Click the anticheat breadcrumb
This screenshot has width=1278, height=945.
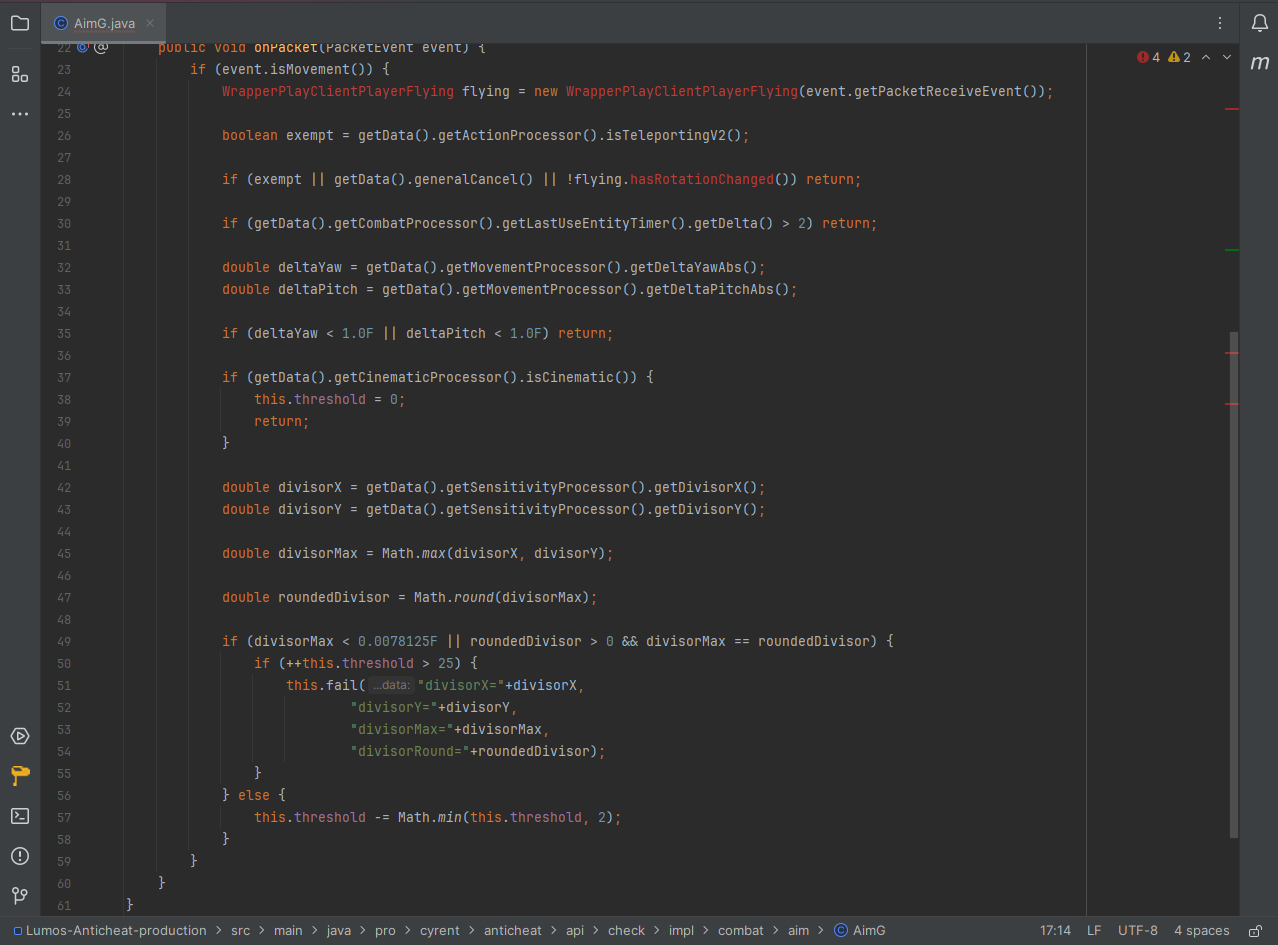click(x=512, y=930)
